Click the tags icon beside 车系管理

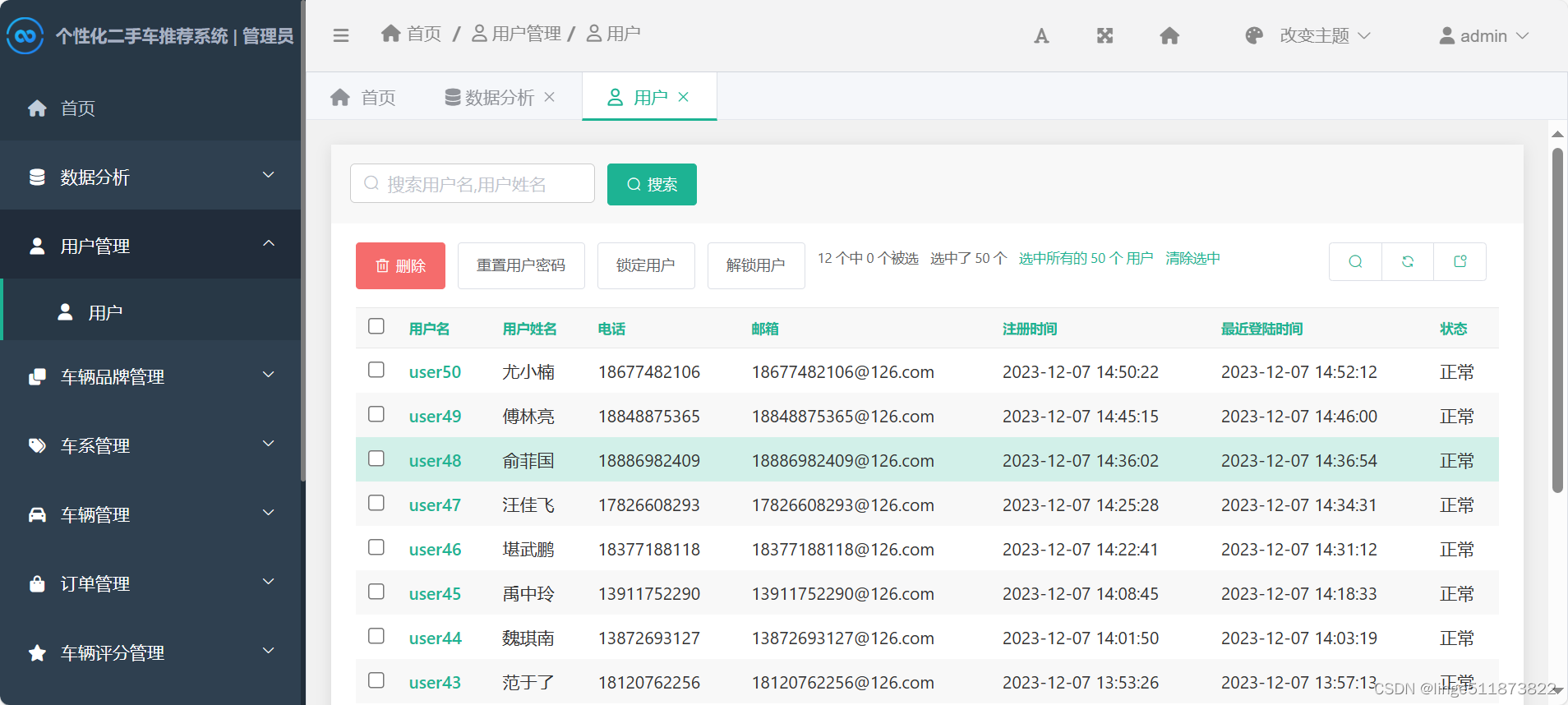coord(37,445)
